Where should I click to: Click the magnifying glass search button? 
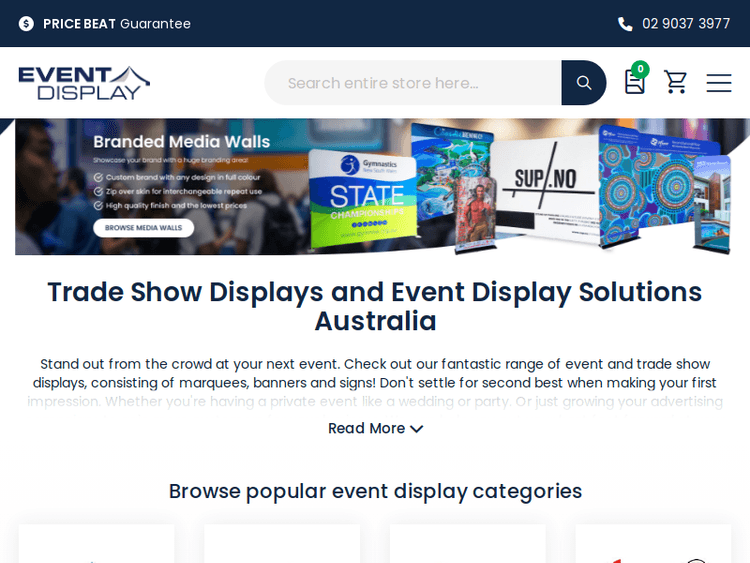click(x=584, y=83)
